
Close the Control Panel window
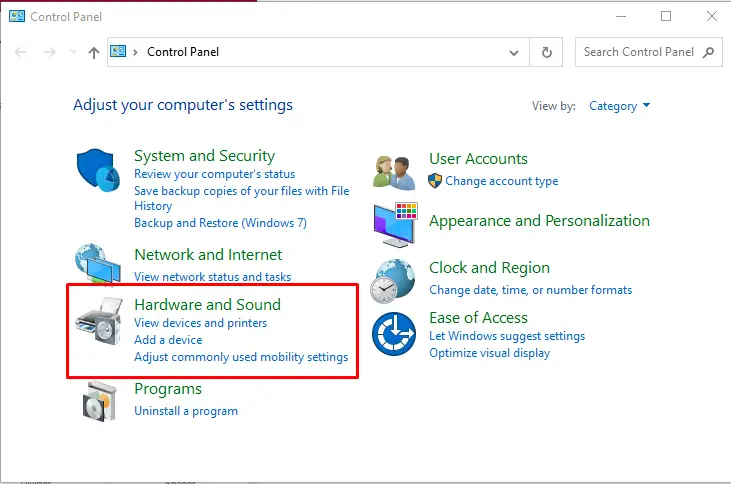(x=711, y=17)
